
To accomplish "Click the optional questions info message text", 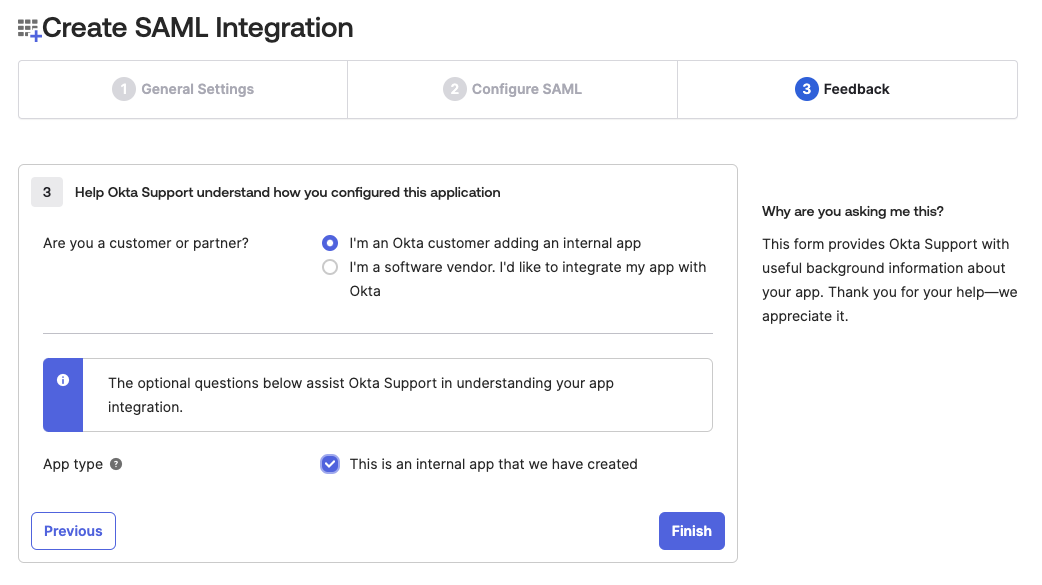I will tap(361, 395).
